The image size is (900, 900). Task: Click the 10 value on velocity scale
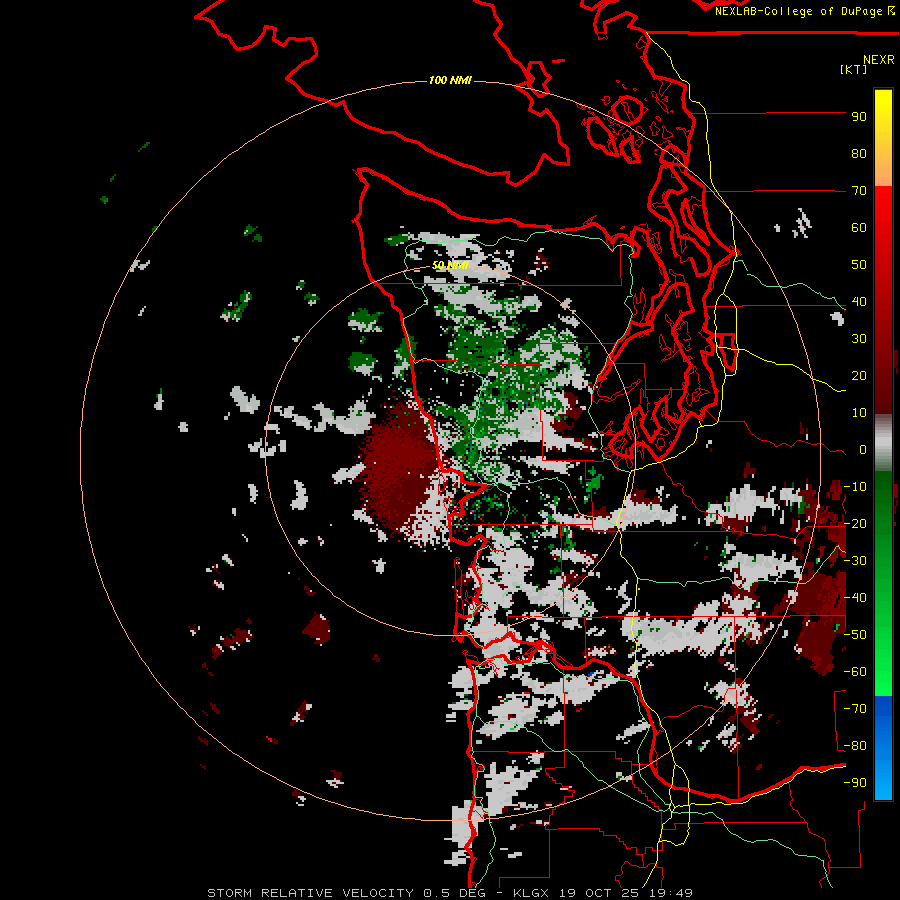(x=859, y=413)
